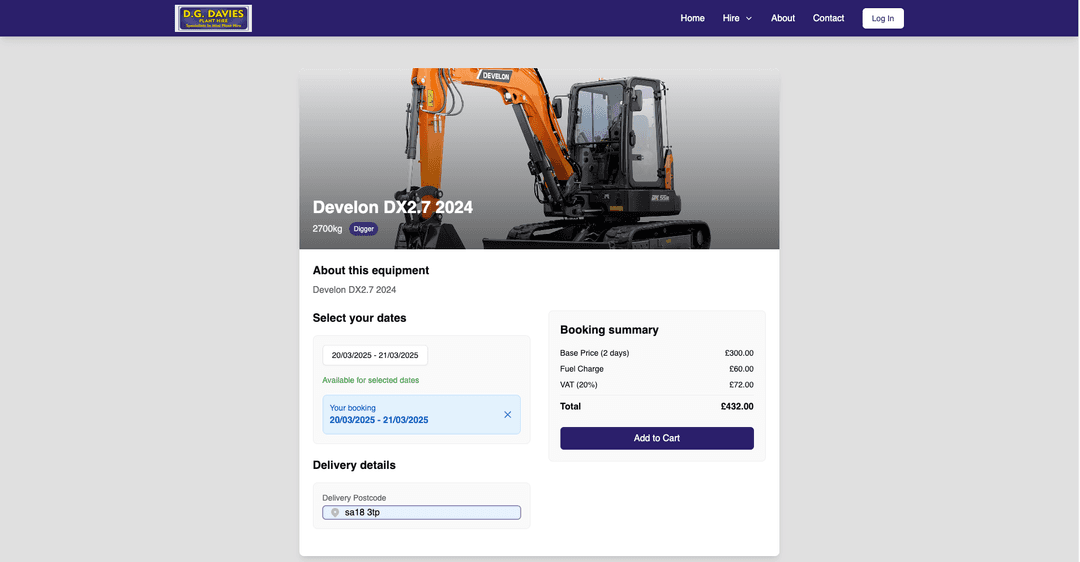Click the Delivery details heading
1080x562 pixels.
354,466
